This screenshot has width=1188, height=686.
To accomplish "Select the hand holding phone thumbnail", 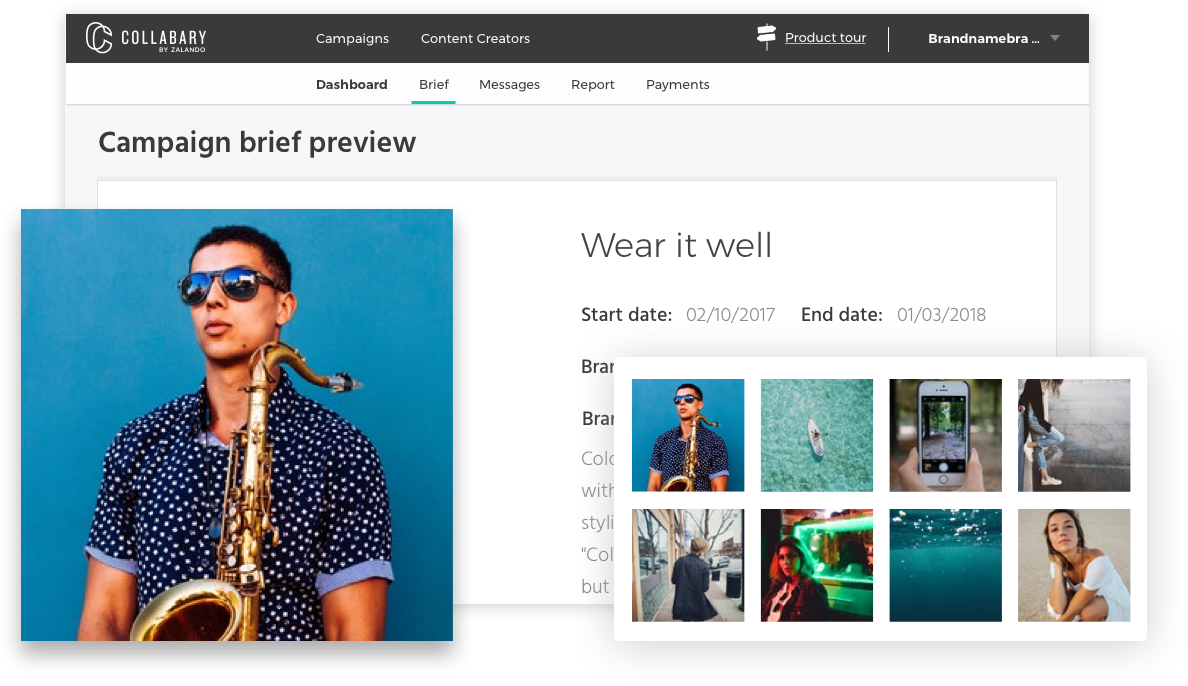I will pyautogui.click(x=945, y=435).
